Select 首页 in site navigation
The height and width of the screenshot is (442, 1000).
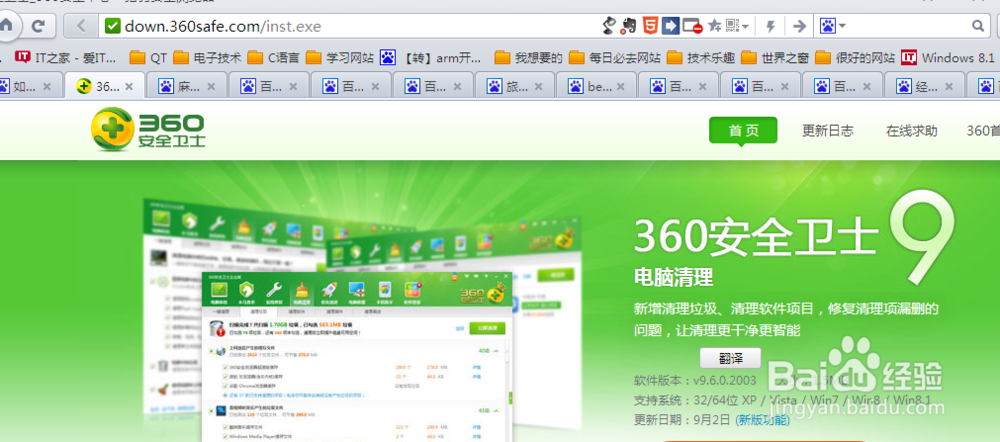743,131
